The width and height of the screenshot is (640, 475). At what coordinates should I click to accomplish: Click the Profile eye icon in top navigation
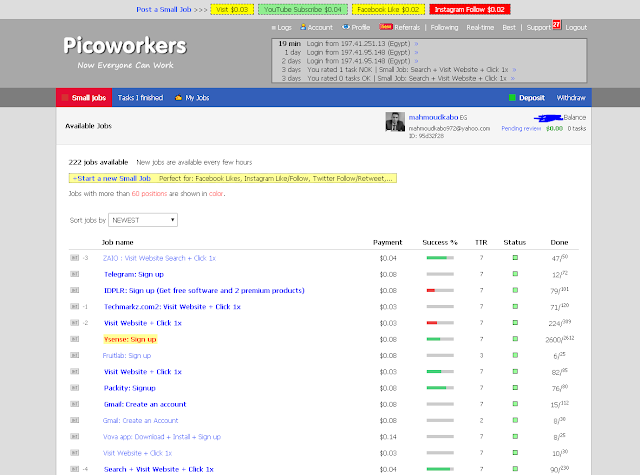click(x=346, y=27)
